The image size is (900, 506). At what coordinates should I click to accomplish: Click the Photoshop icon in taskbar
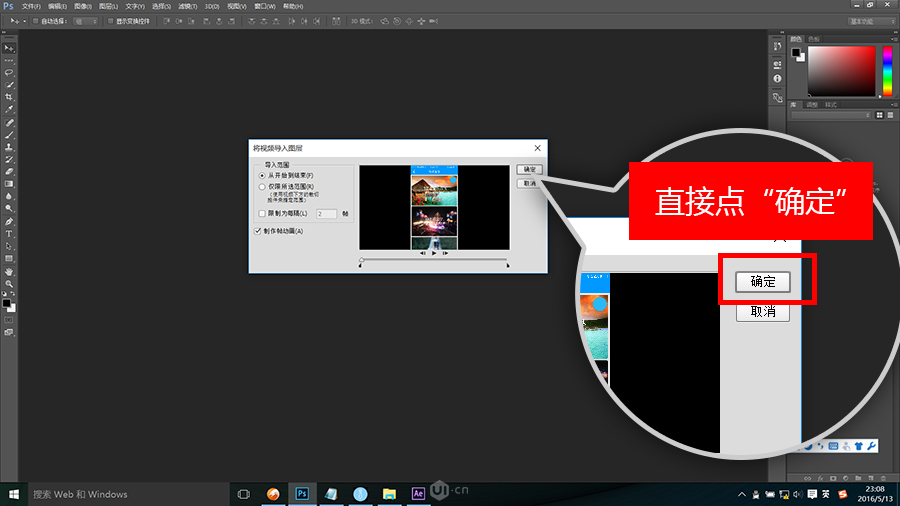(x=302, y=494)
